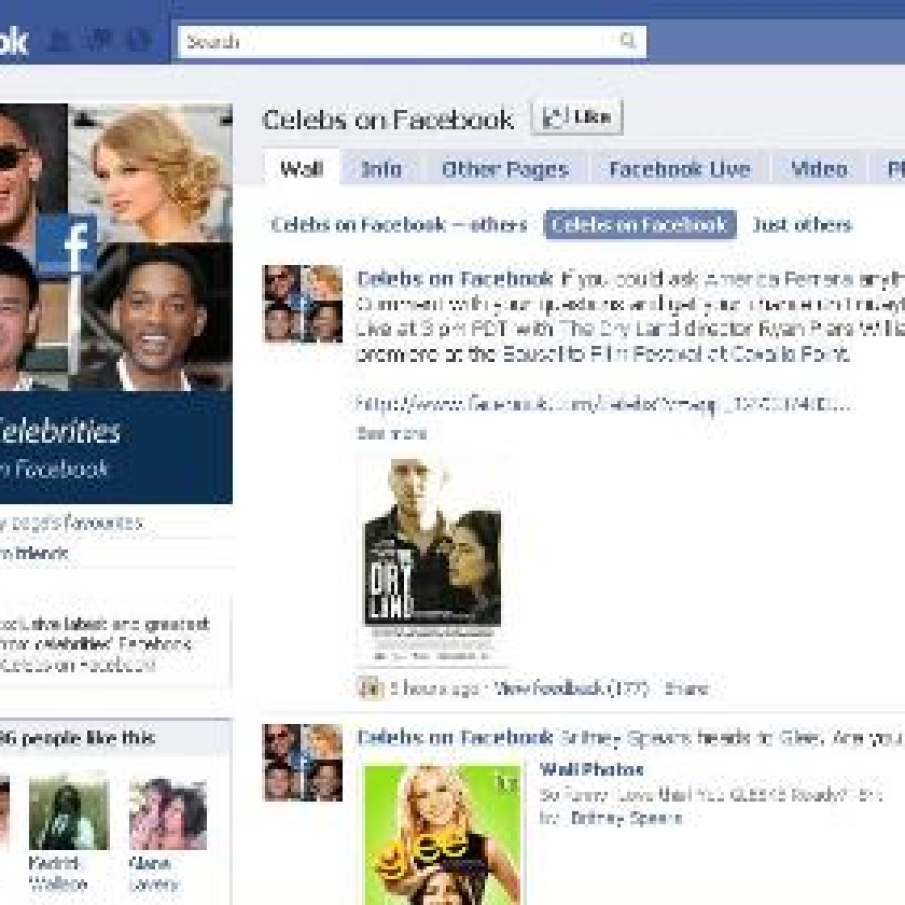Open the Britney Glee photo thumbnail
This screenshot has height=905, width=905.
point(442,835)
